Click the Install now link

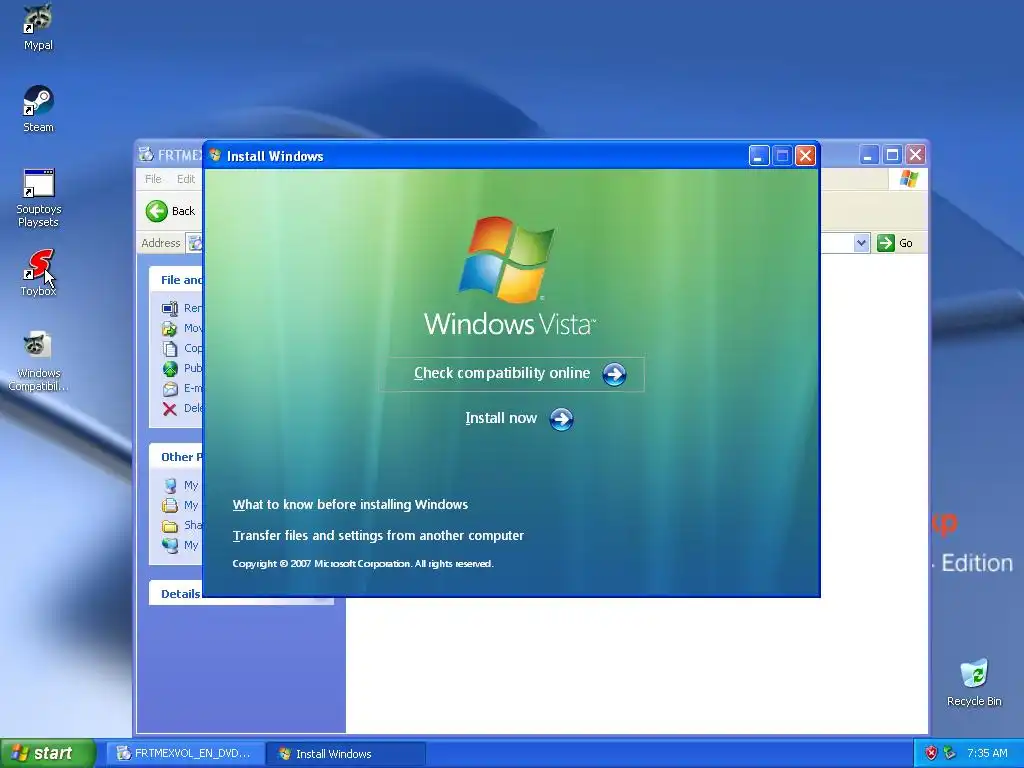(501, 418)
